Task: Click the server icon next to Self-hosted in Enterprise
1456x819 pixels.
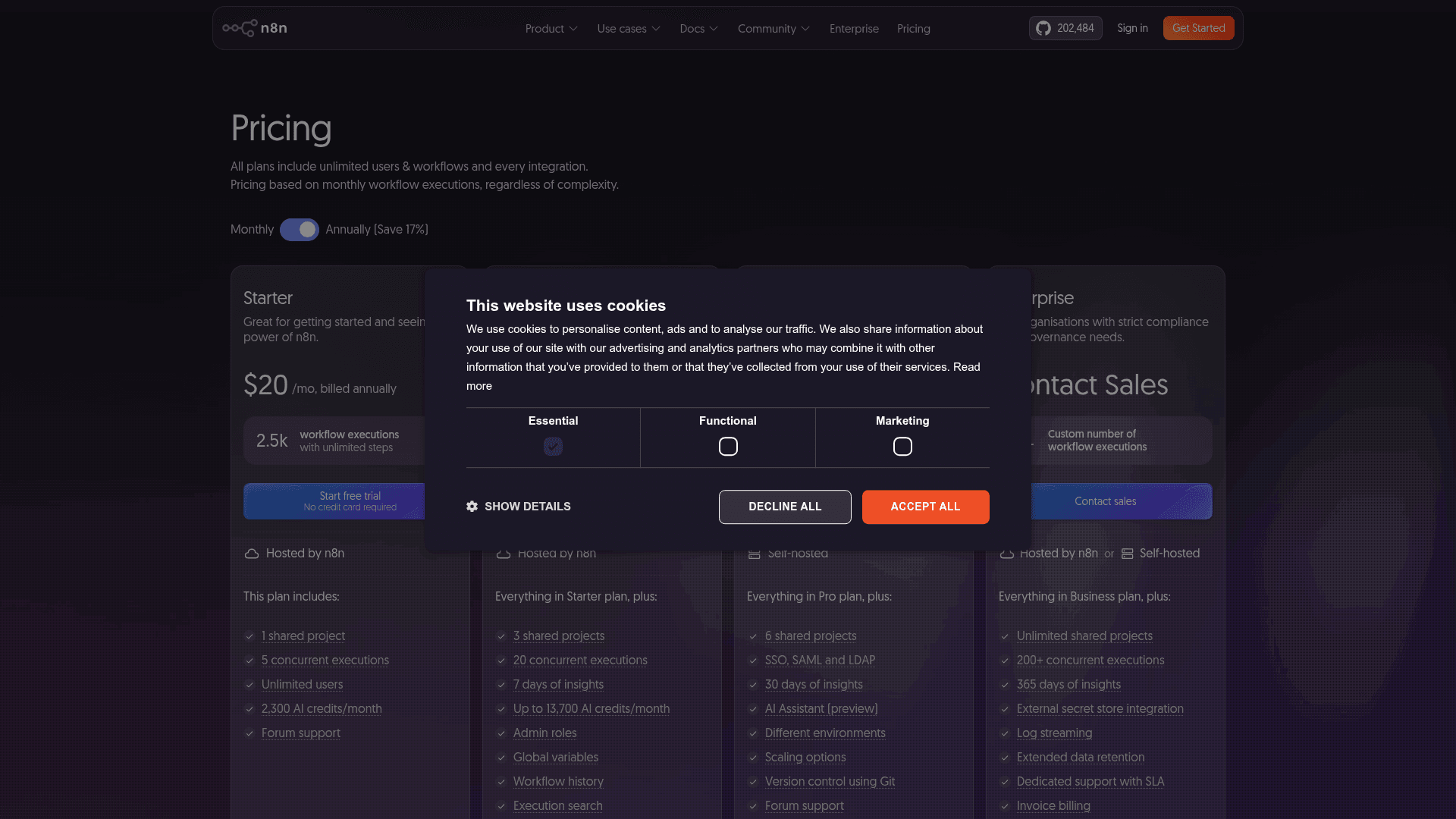Action: pyautogui.click(x=1128, y=554)
